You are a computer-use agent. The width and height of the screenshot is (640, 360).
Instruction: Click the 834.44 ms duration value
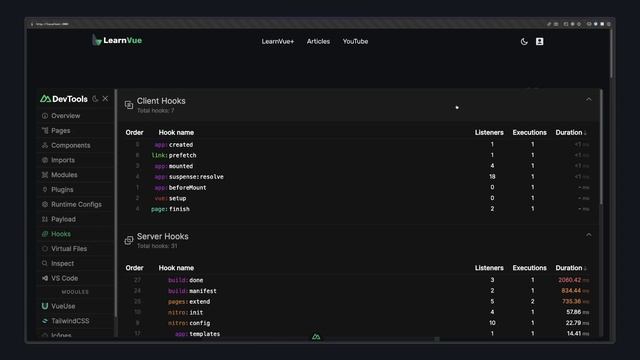click(575, 291)
